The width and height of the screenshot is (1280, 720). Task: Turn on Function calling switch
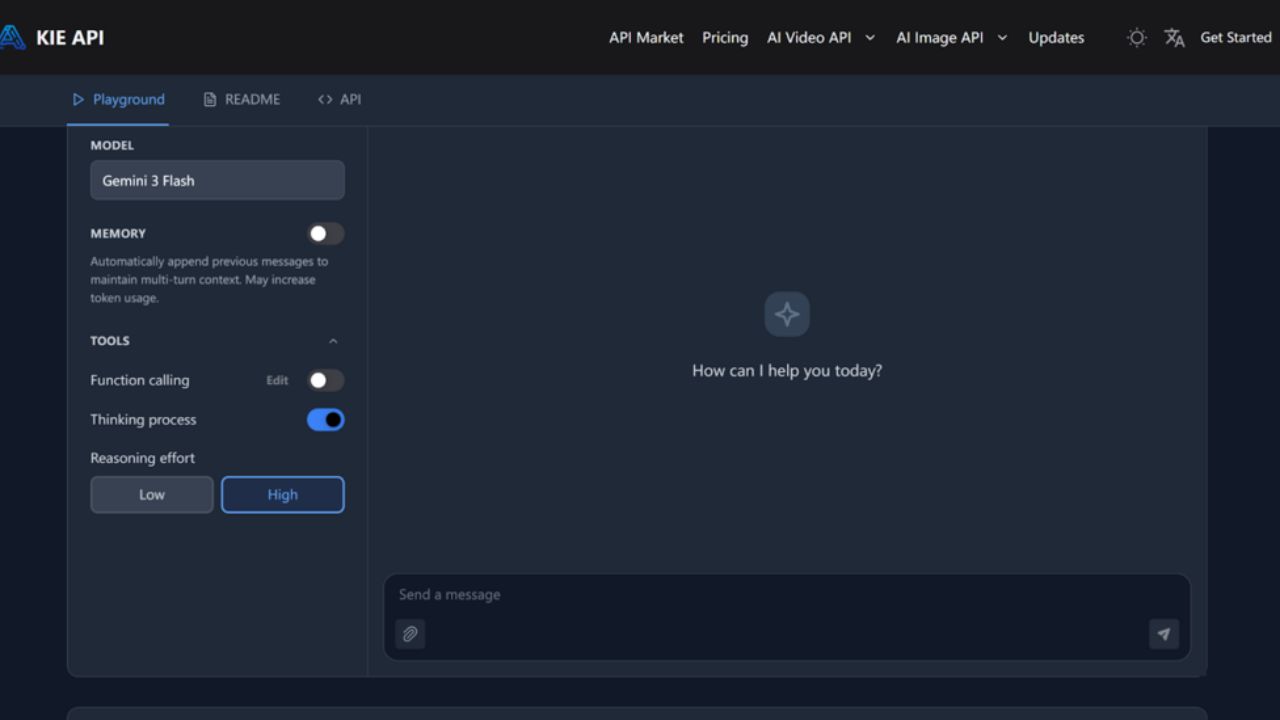click(x=325, y=380)
